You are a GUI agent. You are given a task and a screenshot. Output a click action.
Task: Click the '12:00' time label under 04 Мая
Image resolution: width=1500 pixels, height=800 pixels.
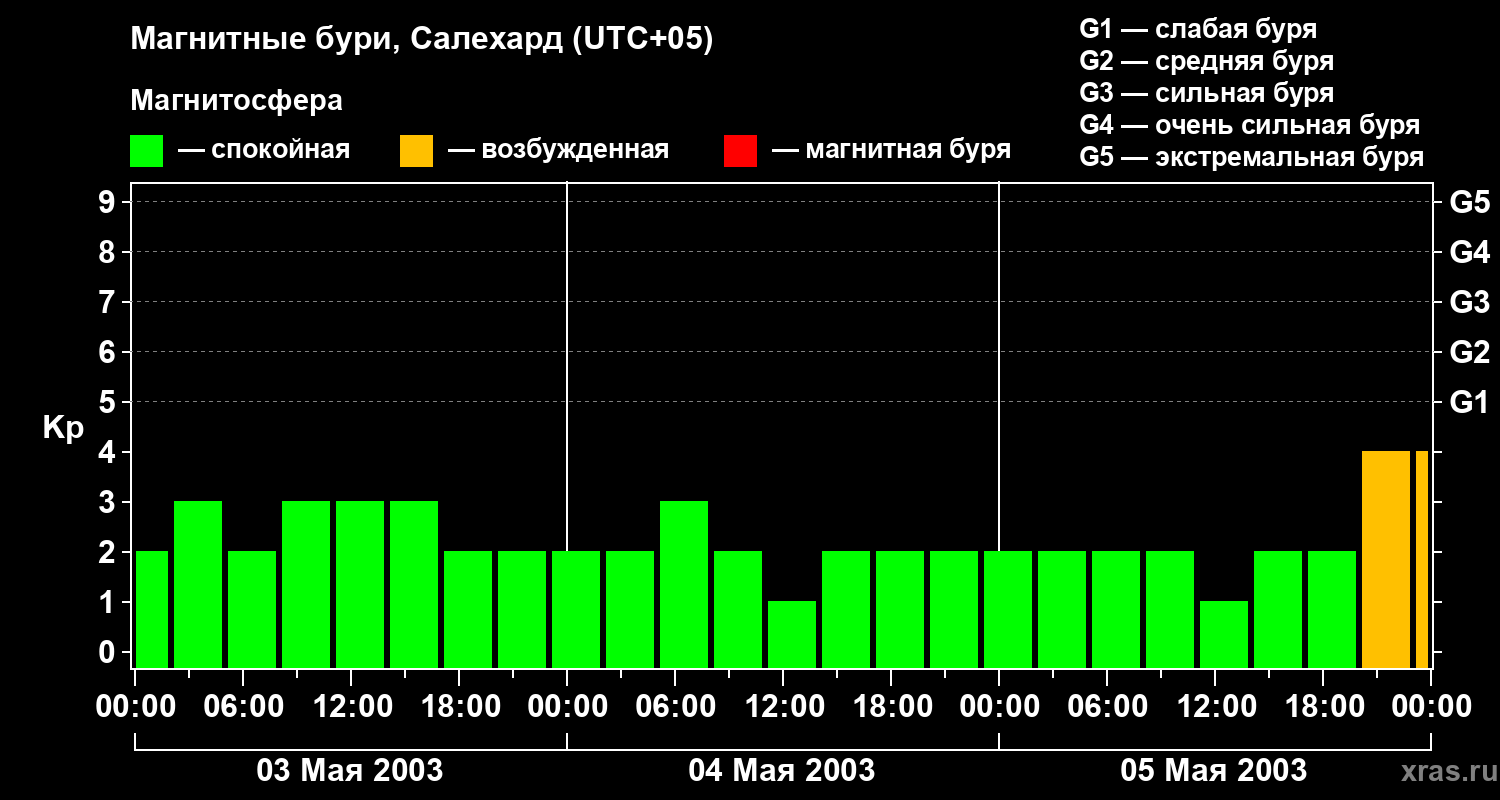[x=783, y=707]
